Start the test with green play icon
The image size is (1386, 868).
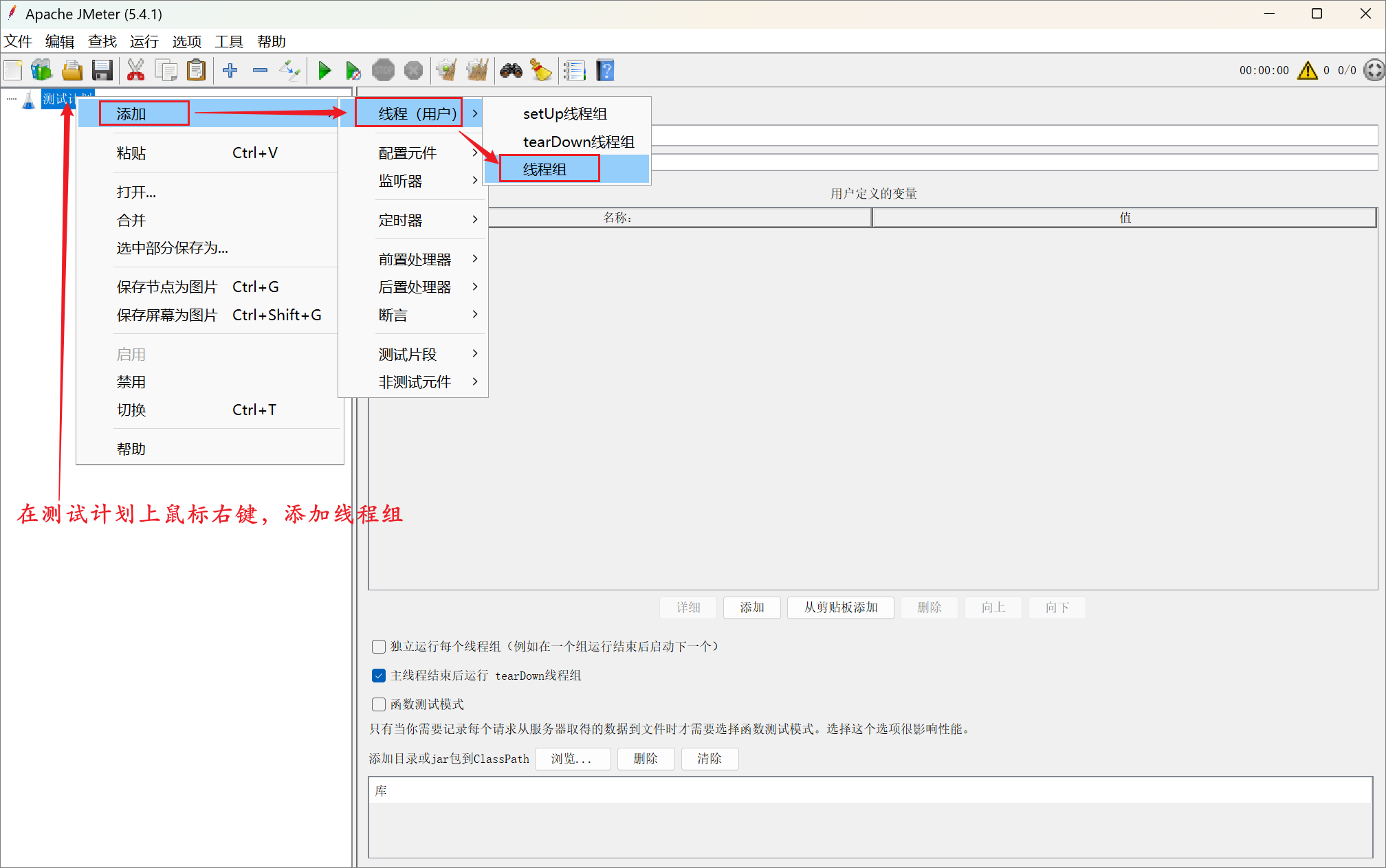[324, 70]
